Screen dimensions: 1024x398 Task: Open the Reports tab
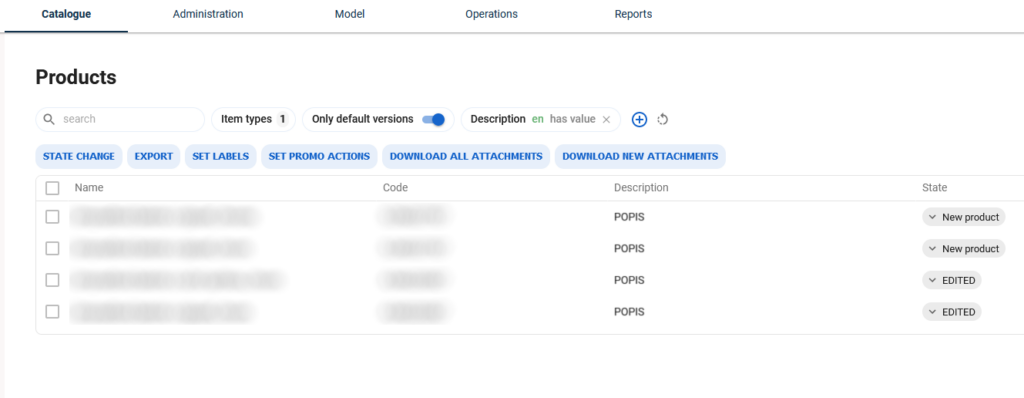(633, 14)
